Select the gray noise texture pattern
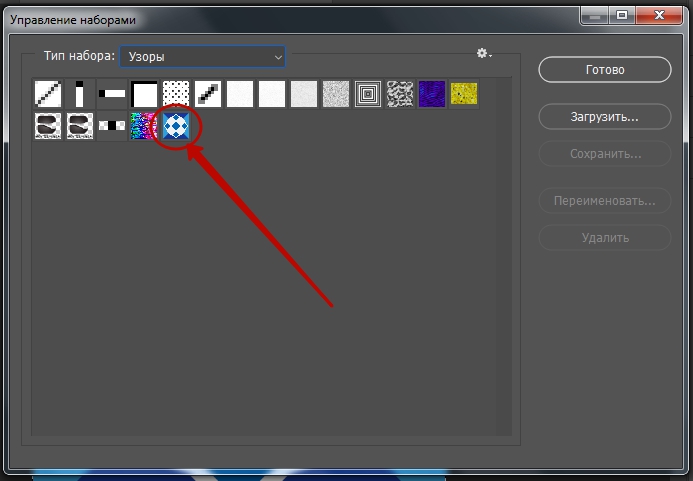 point(336,94)
